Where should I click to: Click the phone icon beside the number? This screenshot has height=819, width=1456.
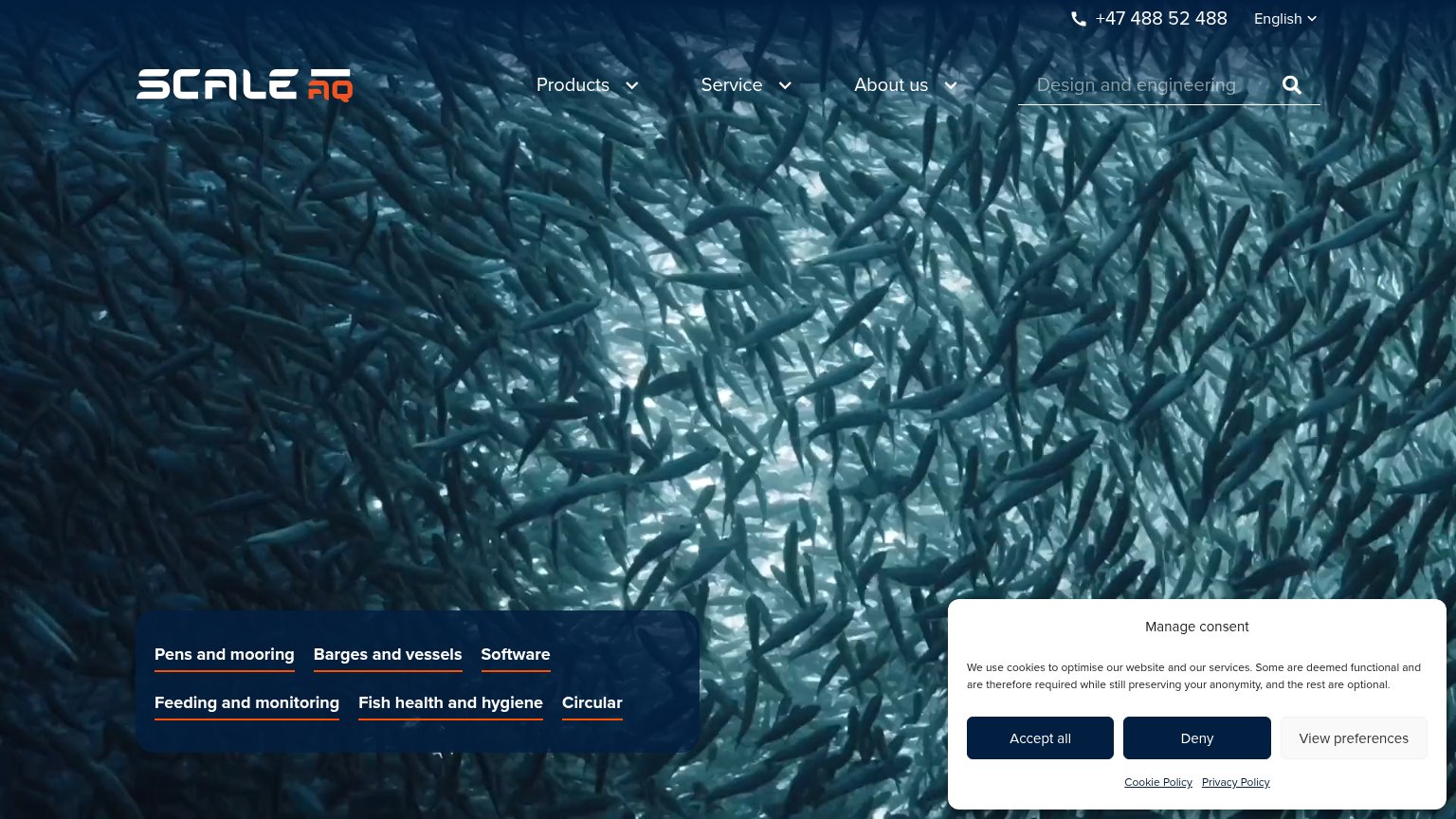[1079, 19]
